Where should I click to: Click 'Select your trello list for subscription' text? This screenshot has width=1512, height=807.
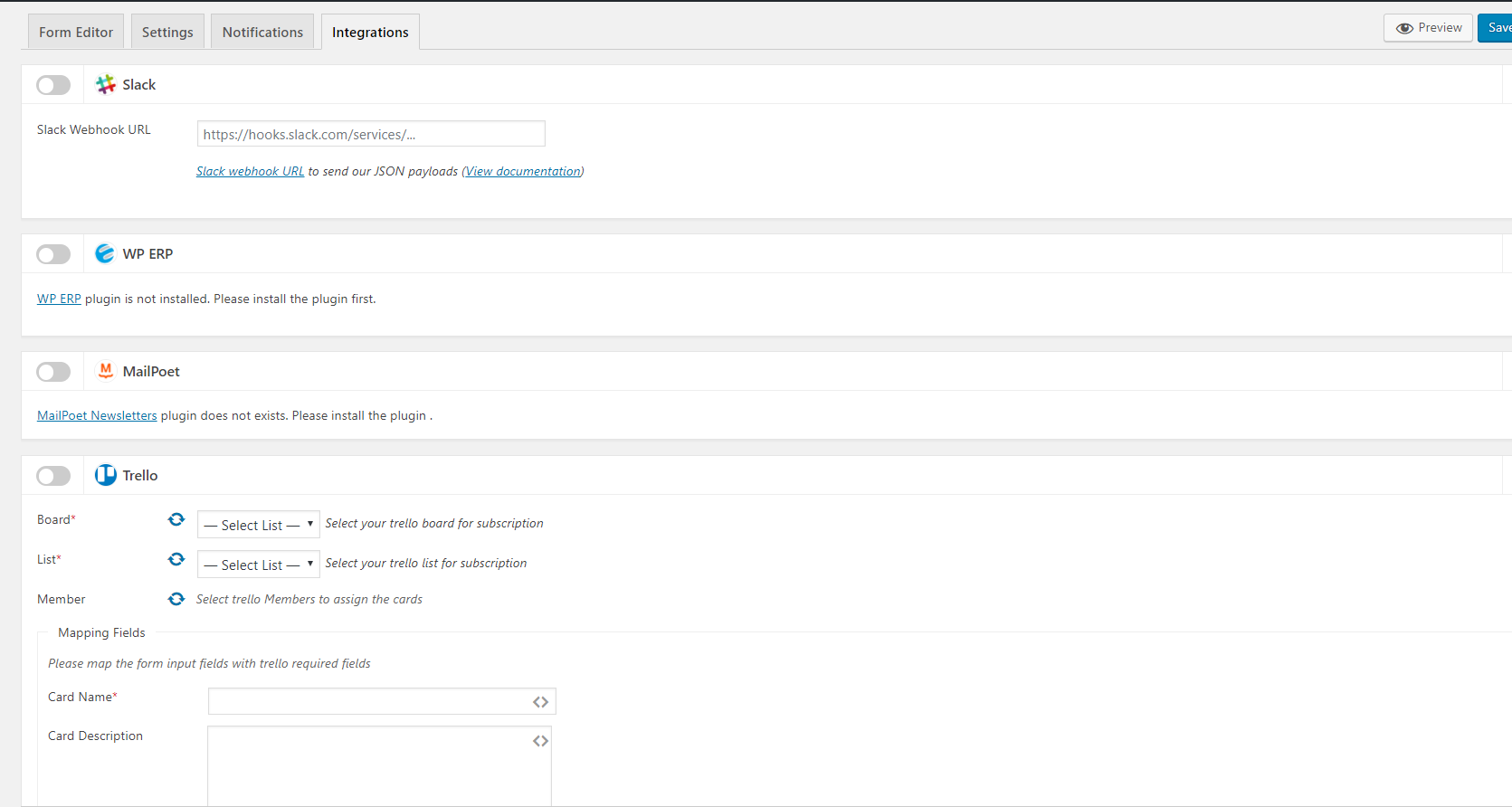tap(426, 563)
